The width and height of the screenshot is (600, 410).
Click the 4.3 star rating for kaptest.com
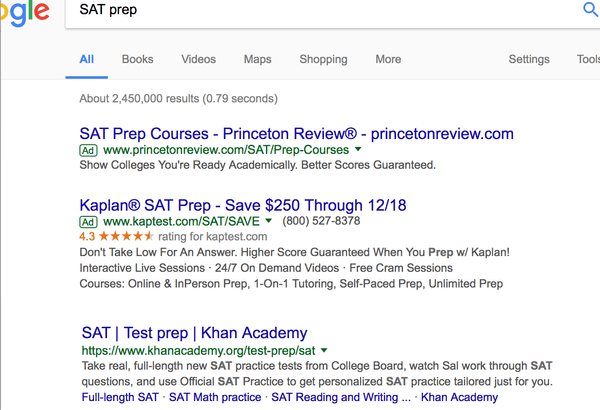(x=116, y=237)
